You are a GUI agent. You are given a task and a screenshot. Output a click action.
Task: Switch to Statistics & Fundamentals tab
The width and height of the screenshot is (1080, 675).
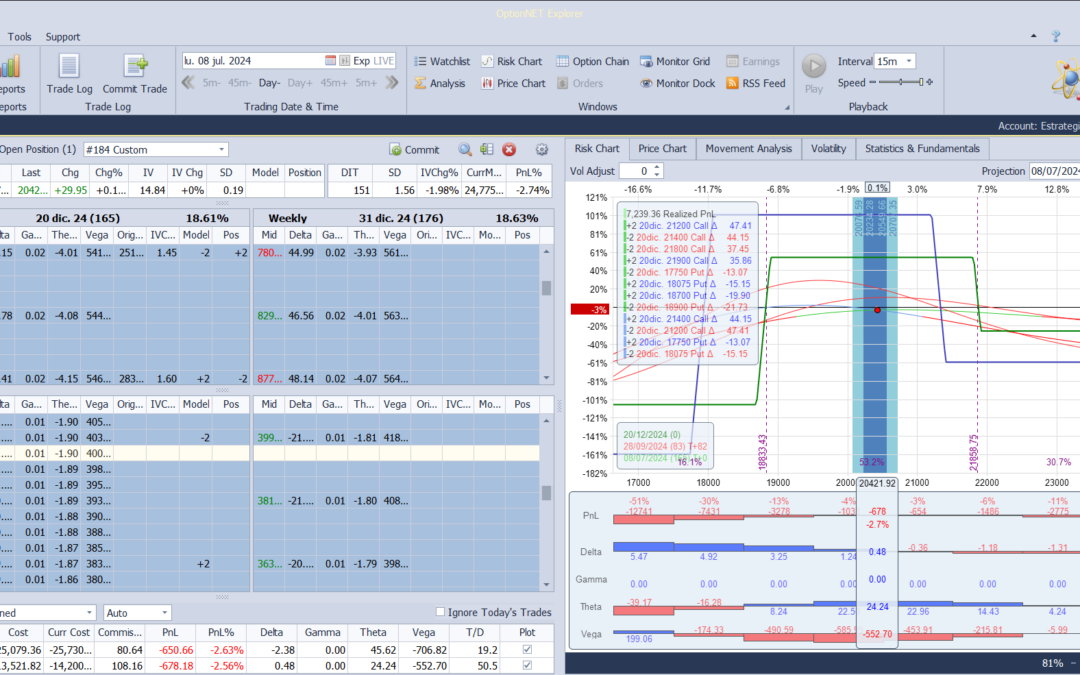pos(922,149)
